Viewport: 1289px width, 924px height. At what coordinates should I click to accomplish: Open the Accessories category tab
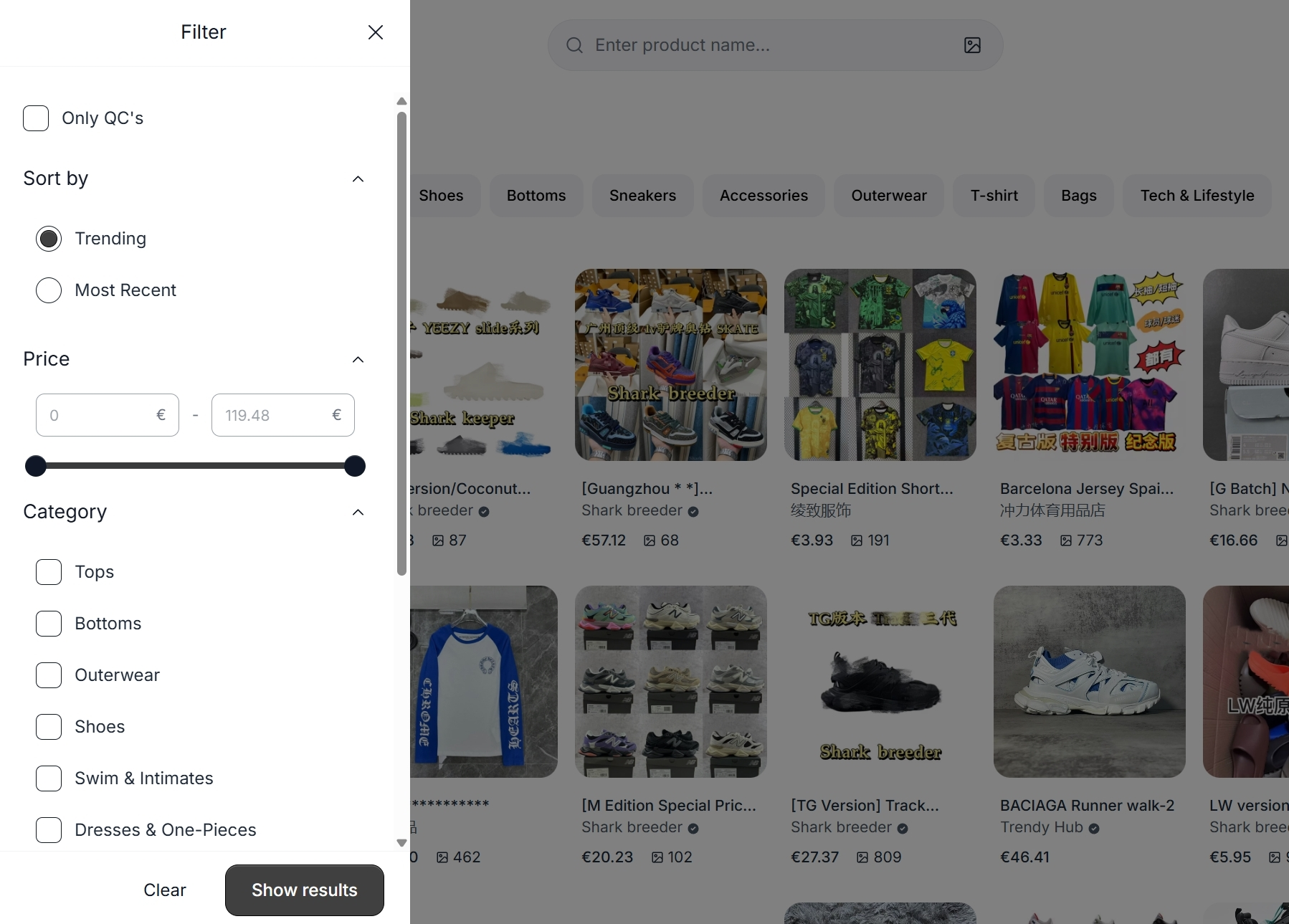(764, 196)
